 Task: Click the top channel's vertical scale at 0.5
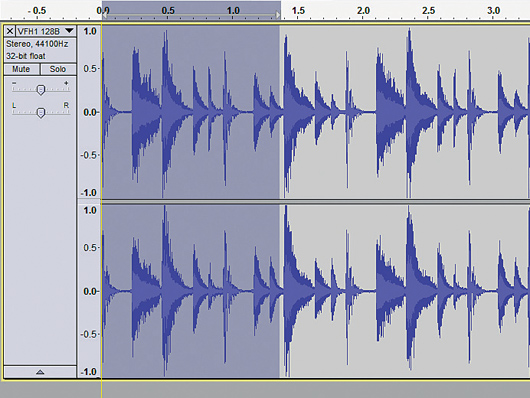(90, 69)
